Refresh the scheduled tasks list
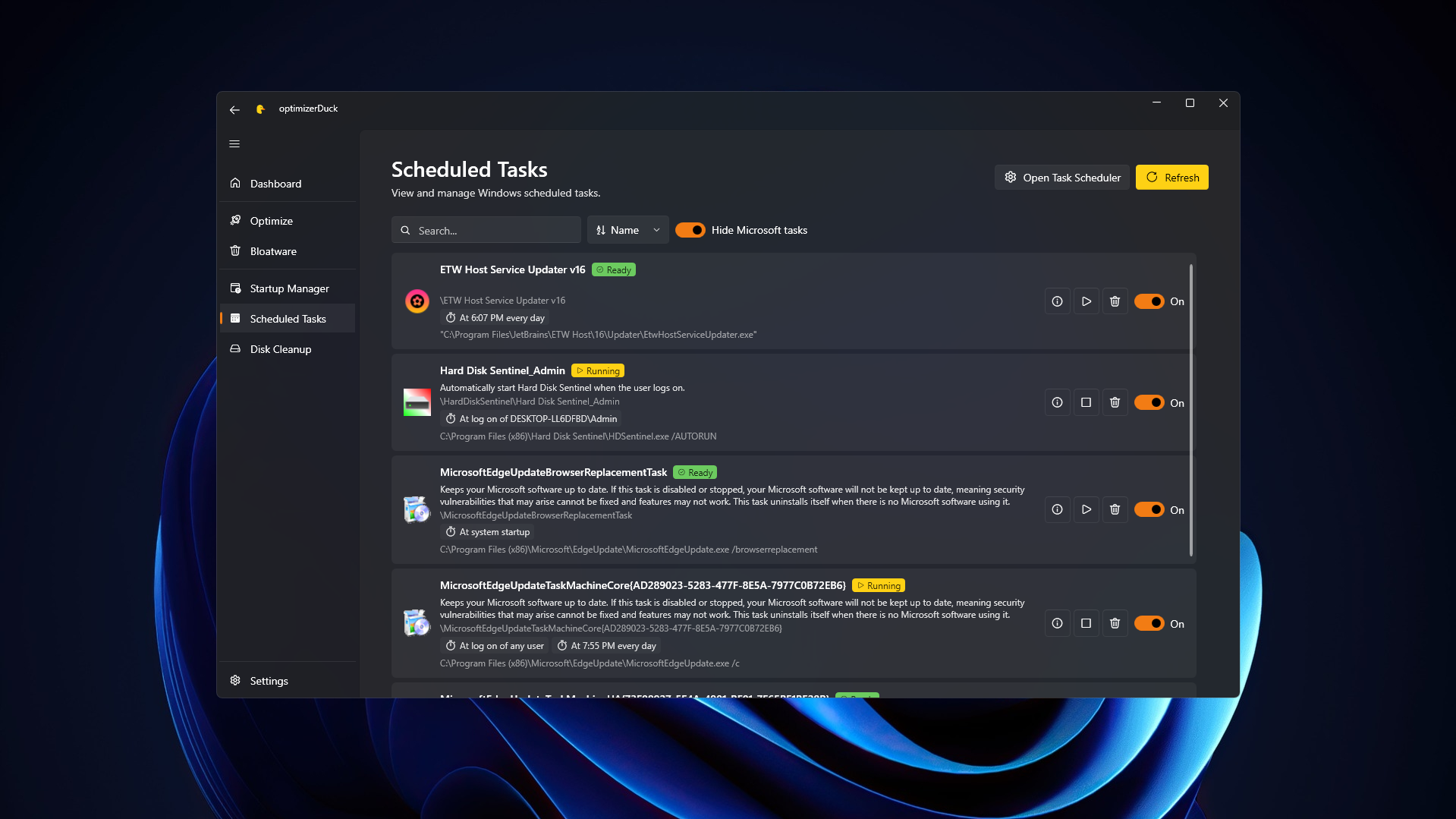This screenshot has height=819, width=1456. coord(1171,178)
